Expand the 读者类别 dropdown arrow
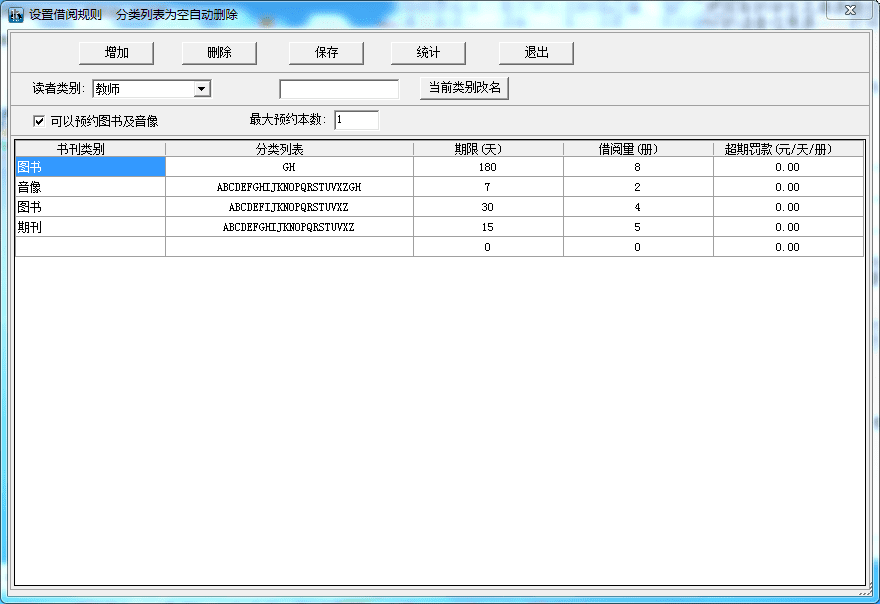 pyautogui.click(x=202, y=89)
